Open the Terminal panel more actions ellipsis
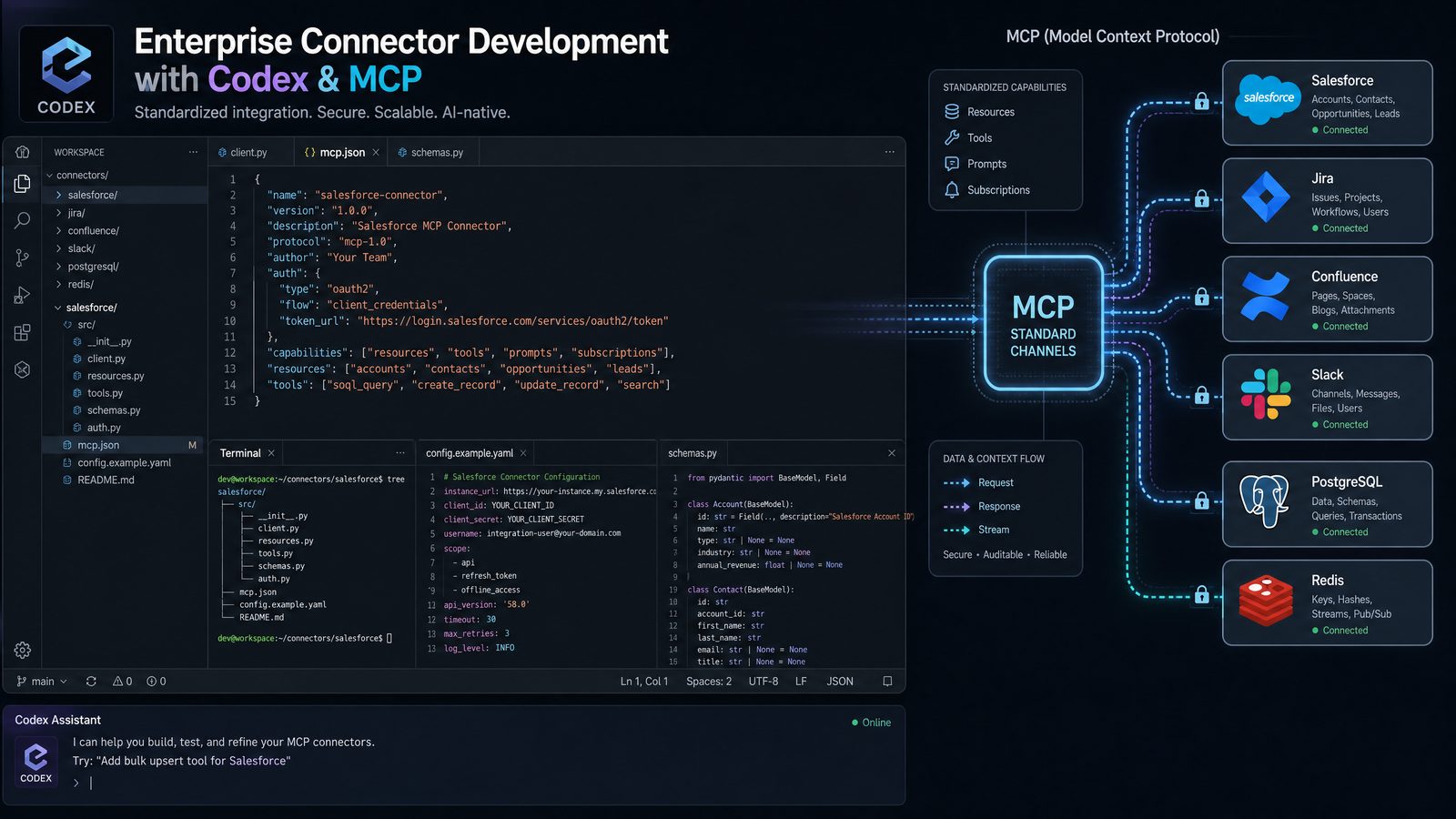The width and height of the screenshot is (1456, 819). coord(400,453)
